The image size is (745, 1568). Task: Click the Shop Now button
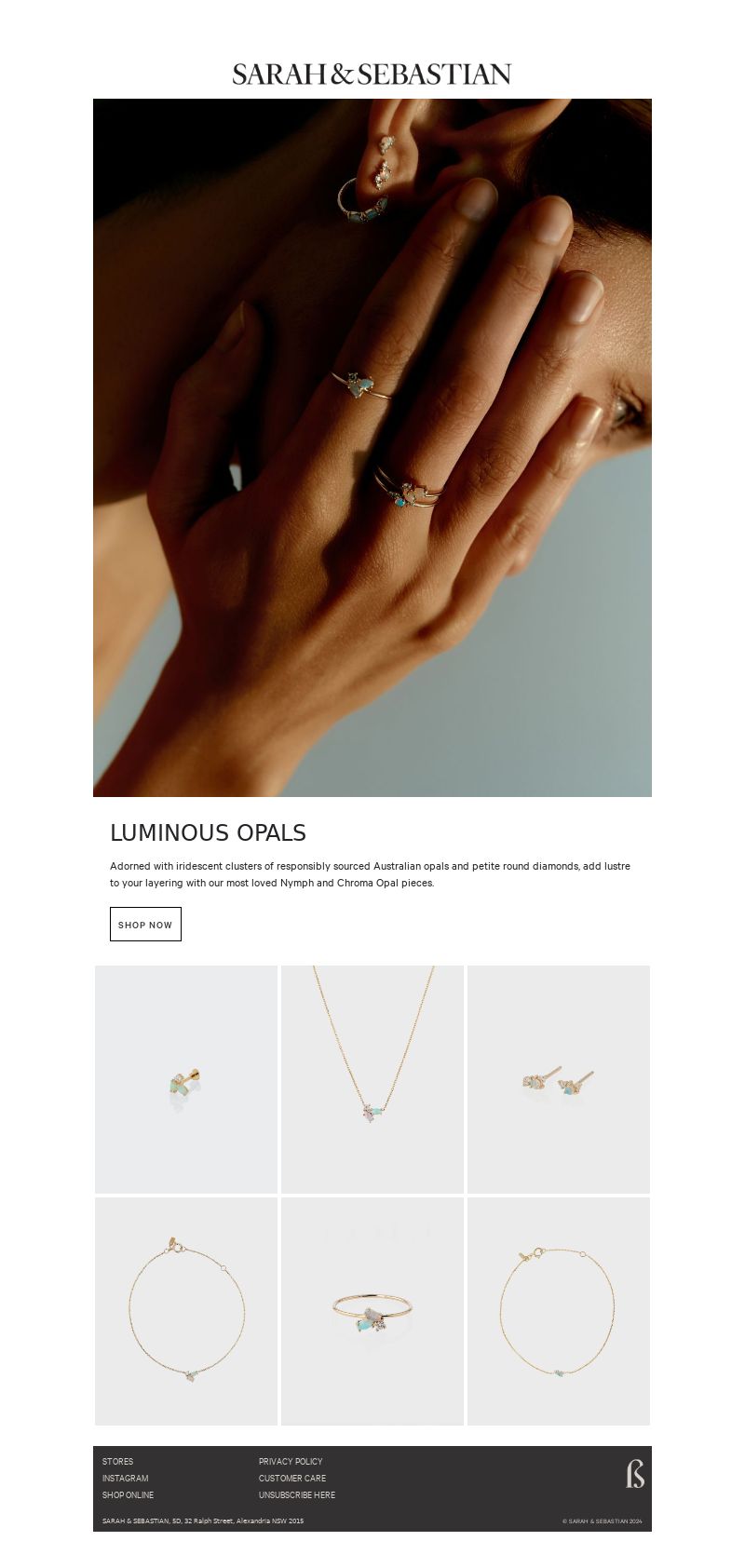click(145, 925)
